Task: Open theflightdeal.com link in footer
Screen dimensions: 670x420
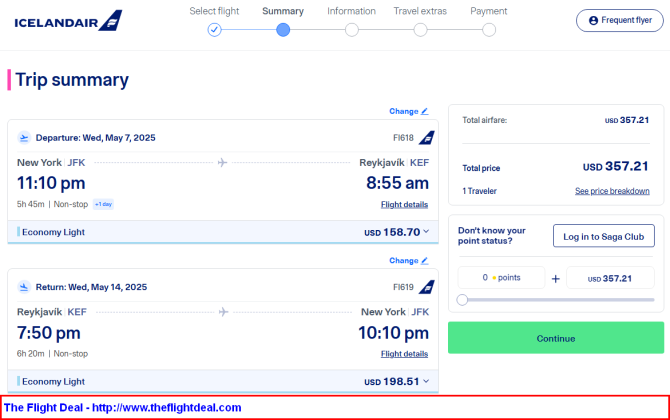Action: click(167, 408)
